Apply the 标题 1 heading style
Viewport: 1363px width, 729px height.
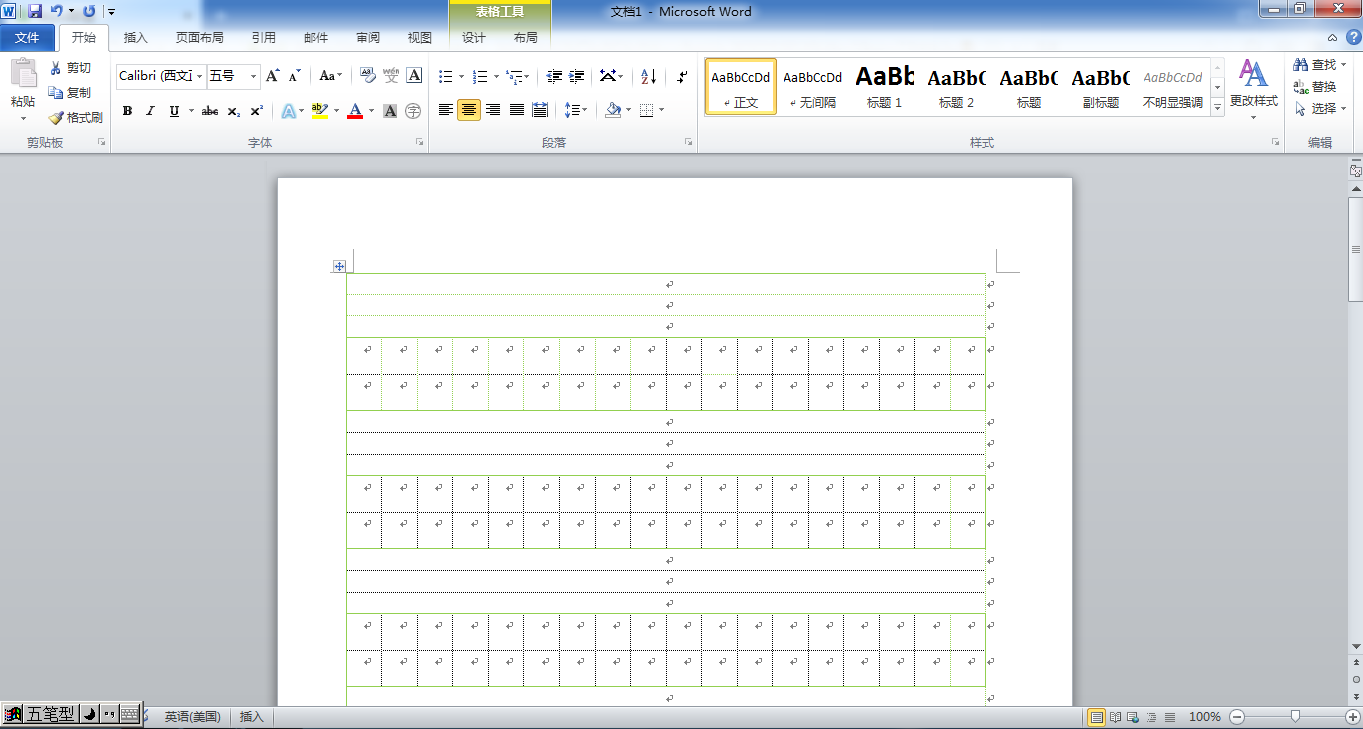[885, 87]
